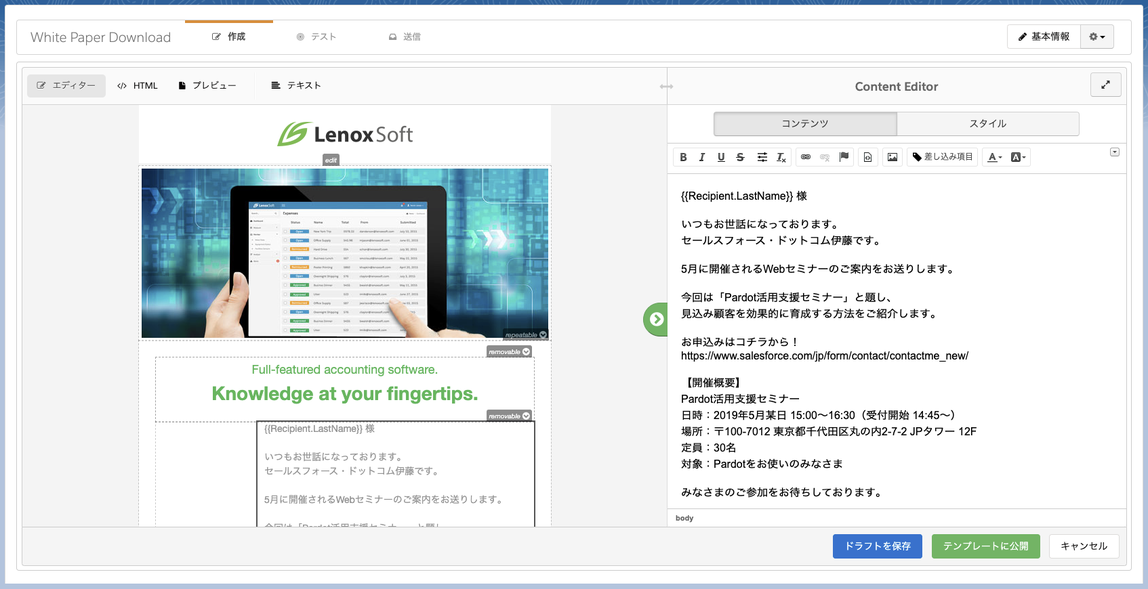The height and width of the screenshot is (589, 1148).
Task: Open the gear settings dropdown
Action: [1097, 37]
